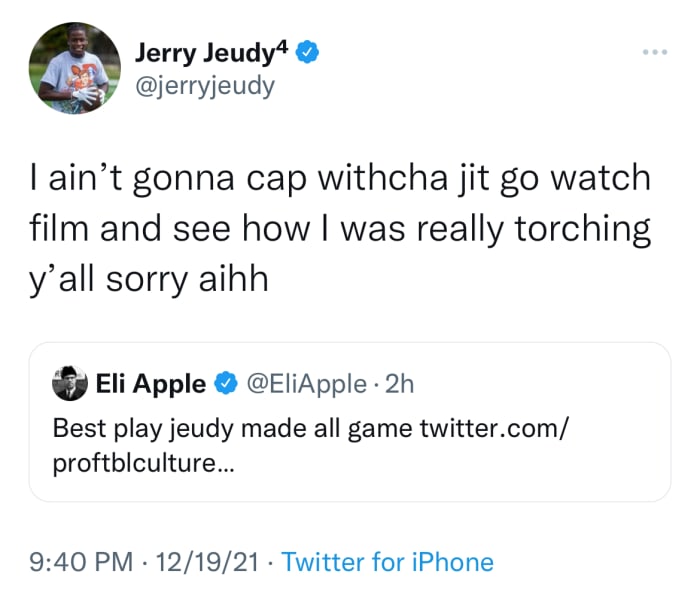Click the Eli Apple display name
This screenshot has width=700, height=592.
(x=151, y=383)
